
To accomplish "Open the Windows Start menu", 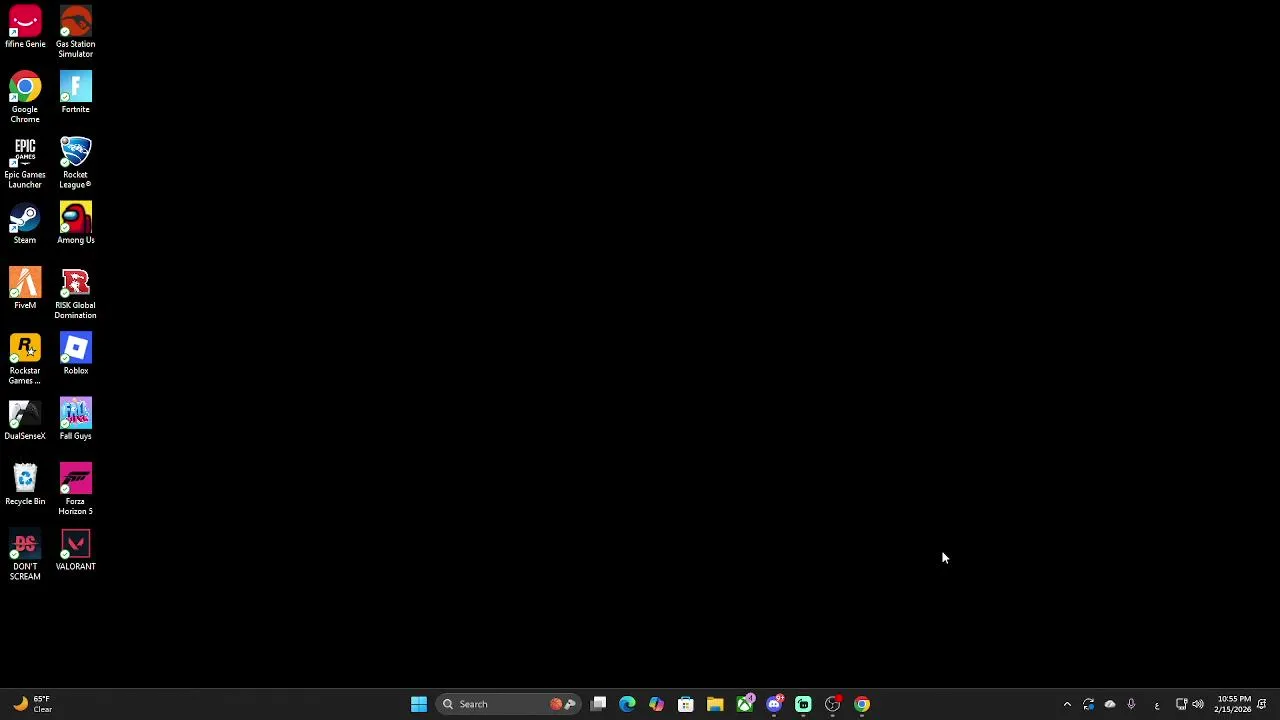I will 419,704.
